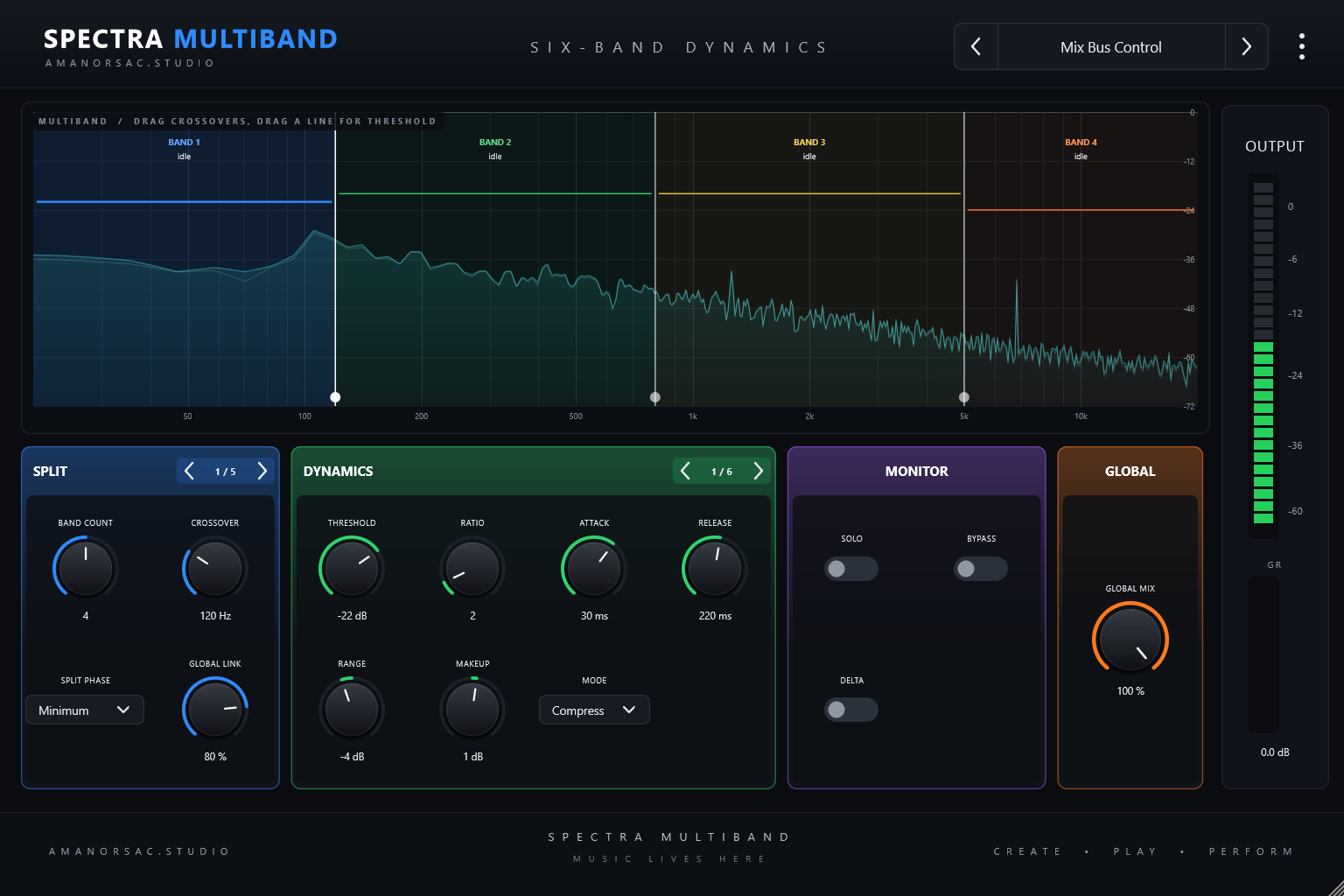Go to previous Split page arrow
The image size is (1344, 896).
pyautogui.click(x=189, y=471)
